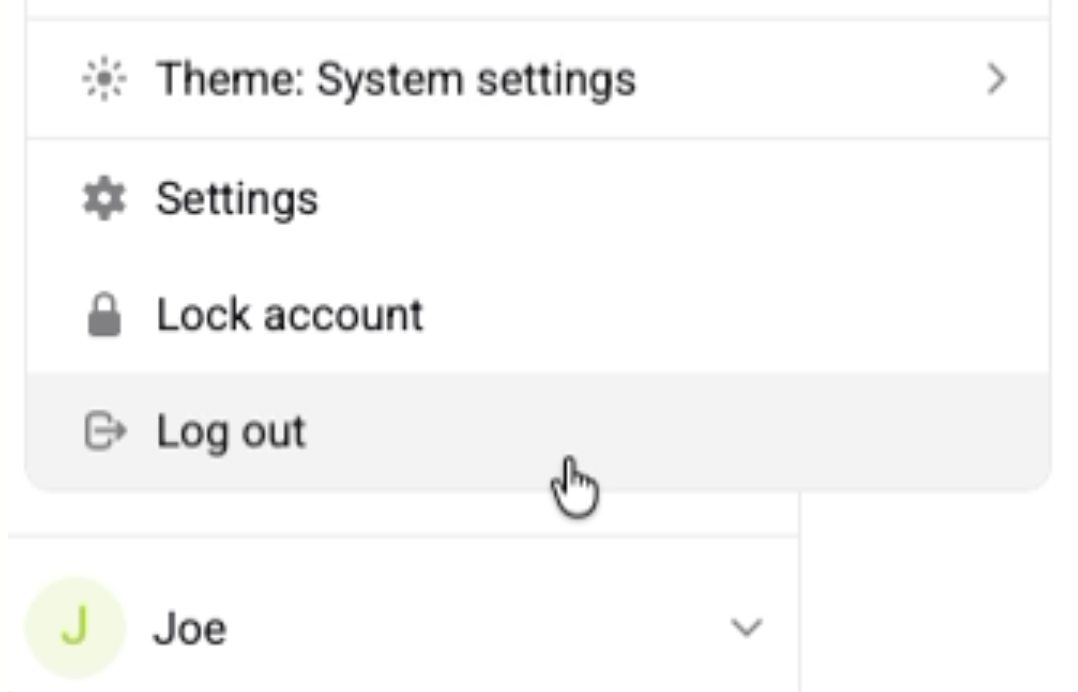Screen dimensions: 1078x692
Task: Expand the Theme submenu via right chevron
Action: click(995, 80)
